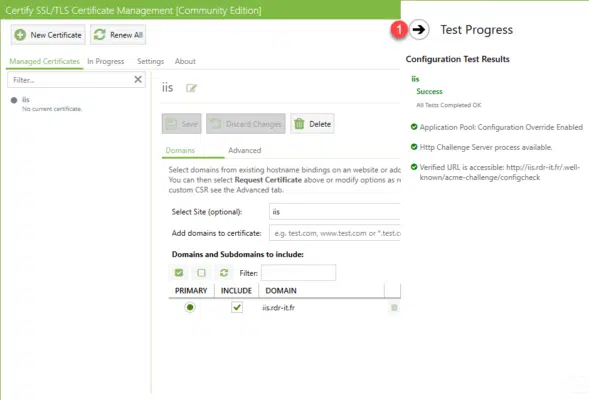Open the About tab

[185, 61]
